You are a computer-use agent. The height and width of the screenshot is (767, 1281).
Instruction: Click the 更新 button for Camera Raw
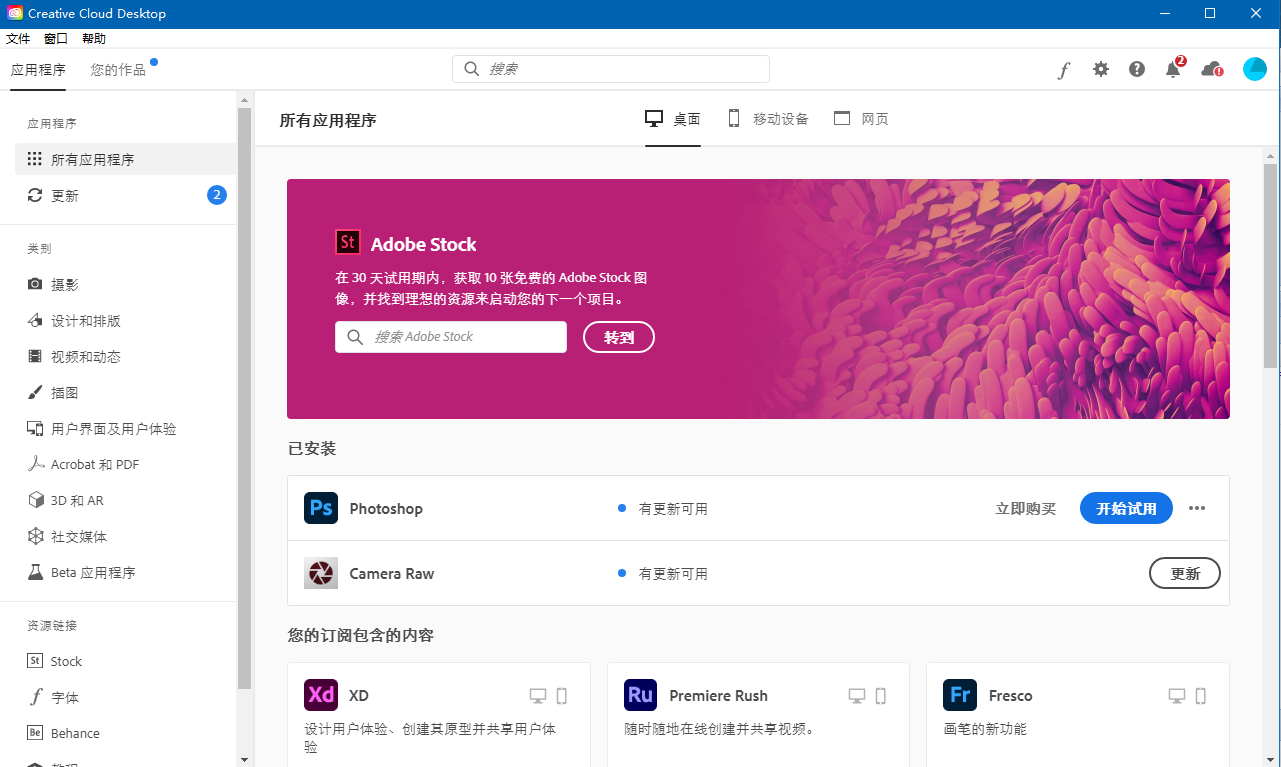1185,573
